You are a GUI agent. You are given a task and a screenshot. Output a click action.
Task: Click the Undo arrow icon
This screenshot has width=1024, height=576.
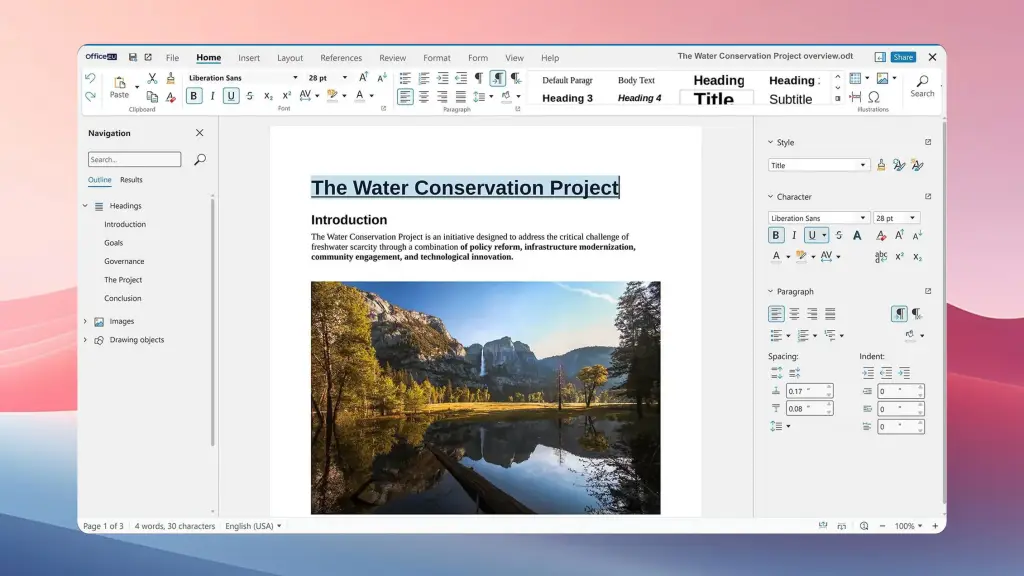coord(90,78)
